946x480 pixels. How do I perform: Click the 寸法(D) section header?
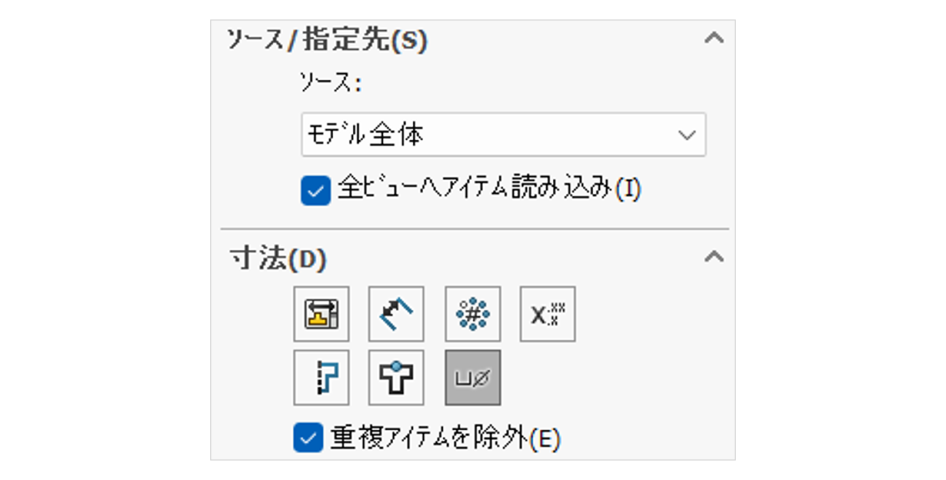coord(278,258)
